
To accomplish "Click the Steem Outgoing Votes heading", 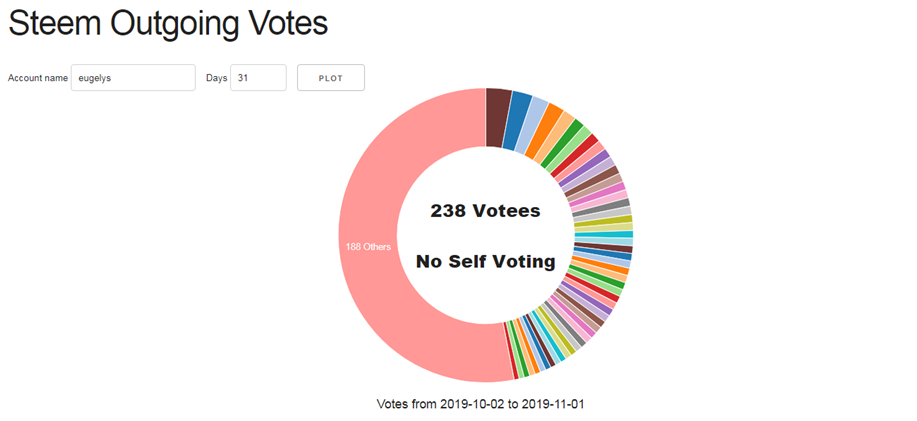I will tap(168, 23).
